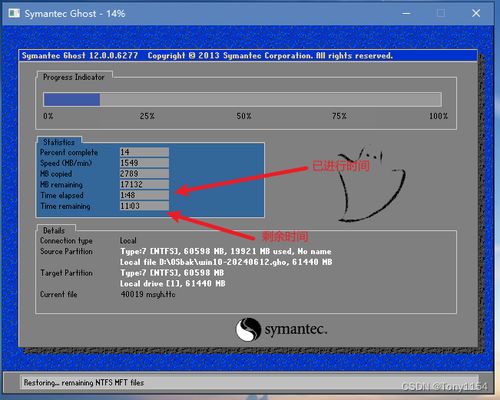Screen dimensions: 500x400
Task: Click the Restoring remaining NTFS MFT files status
Action: click(84, 383)
